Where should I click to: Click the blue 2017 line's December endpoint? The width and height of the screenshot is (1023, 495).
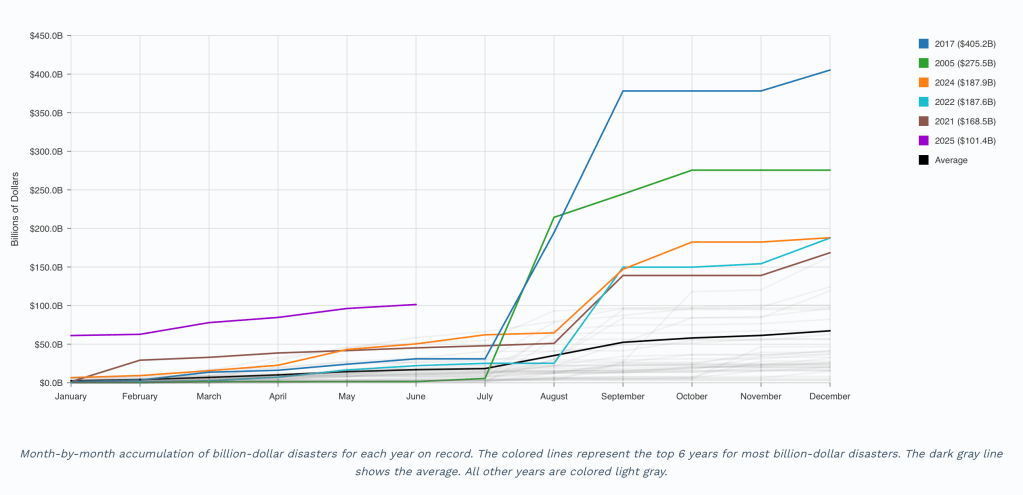[829, 70]
